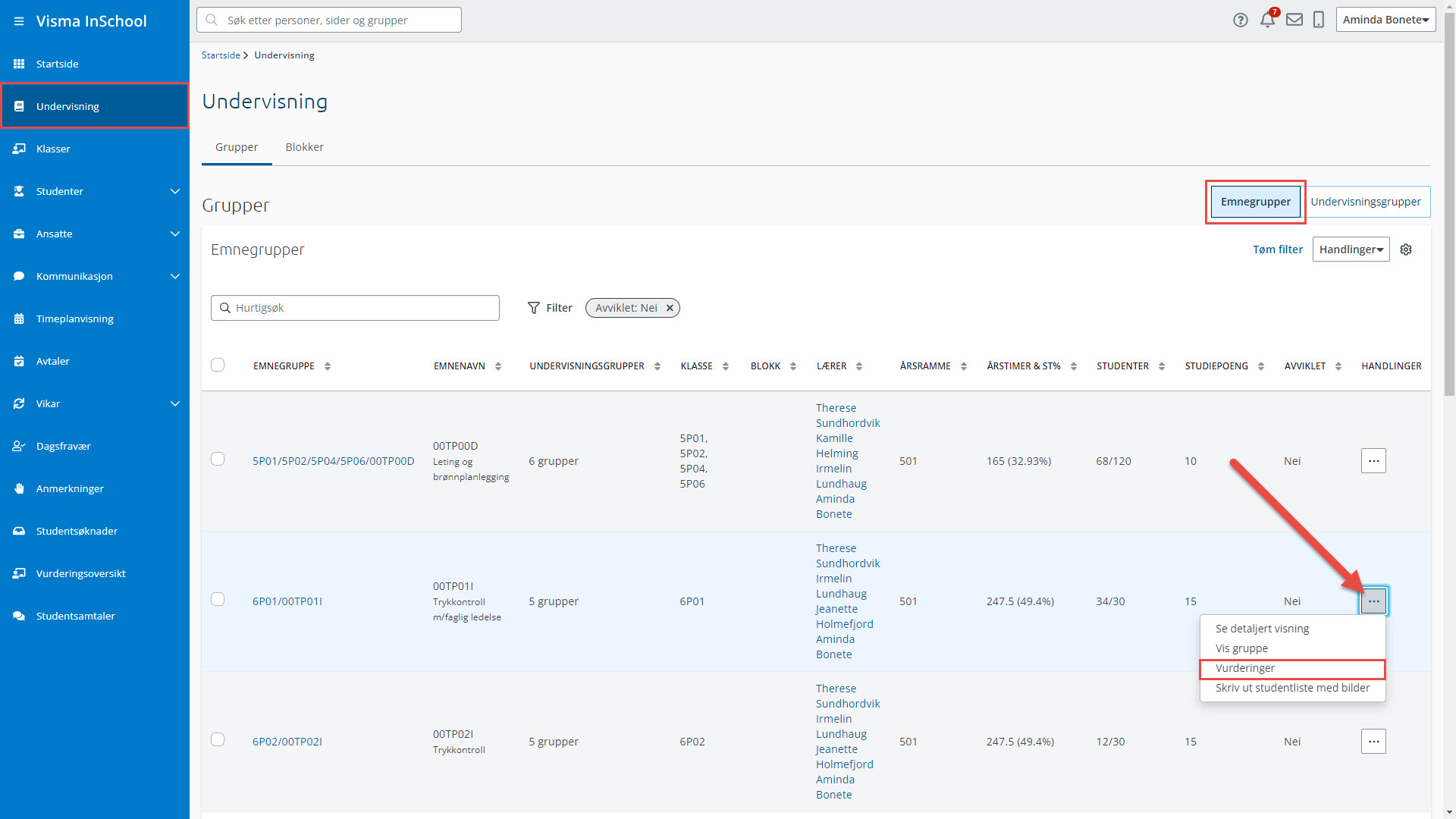1456x819 pixels.
Task: Click the Kommunikasjon chat icon
Action: tap(19, 276)
